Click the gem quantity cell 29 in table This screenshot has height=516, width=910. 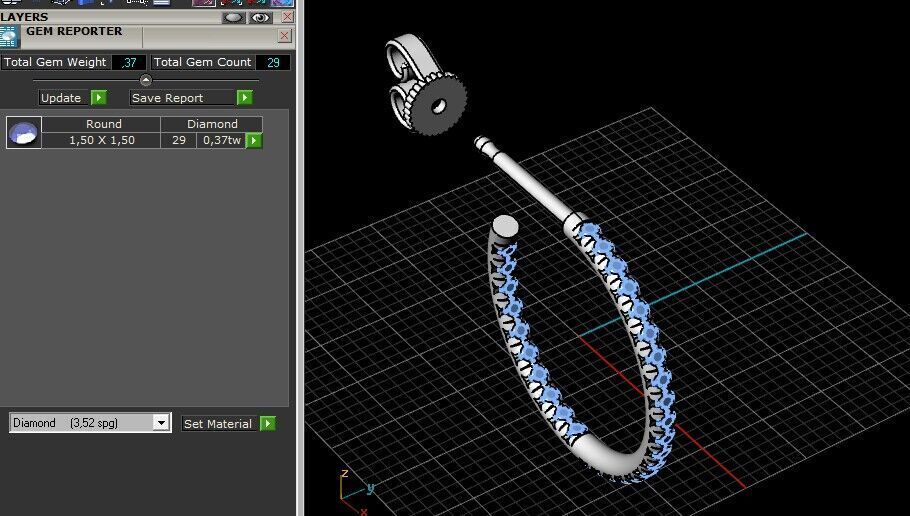(179, 140)
